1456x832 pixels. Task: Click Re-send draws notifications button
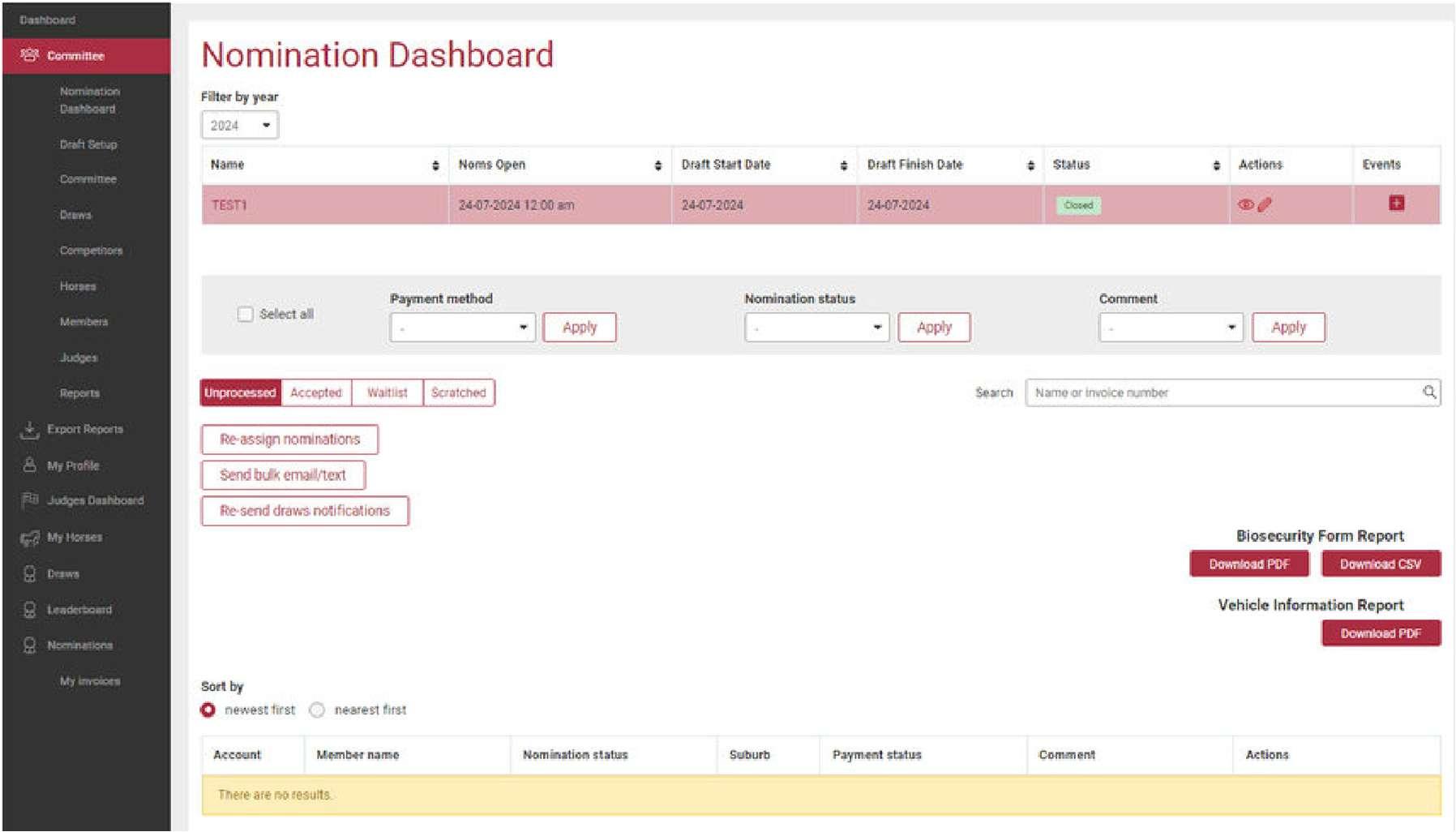305,511
